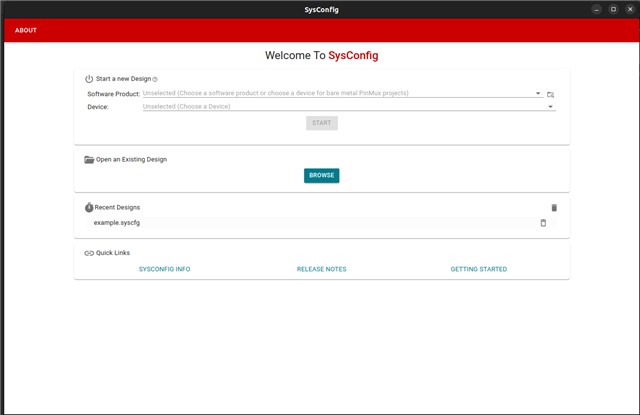This screenshot has width=640, height=415.
Task: Open the GETTING STARTED link
Action: pos(479,269)
